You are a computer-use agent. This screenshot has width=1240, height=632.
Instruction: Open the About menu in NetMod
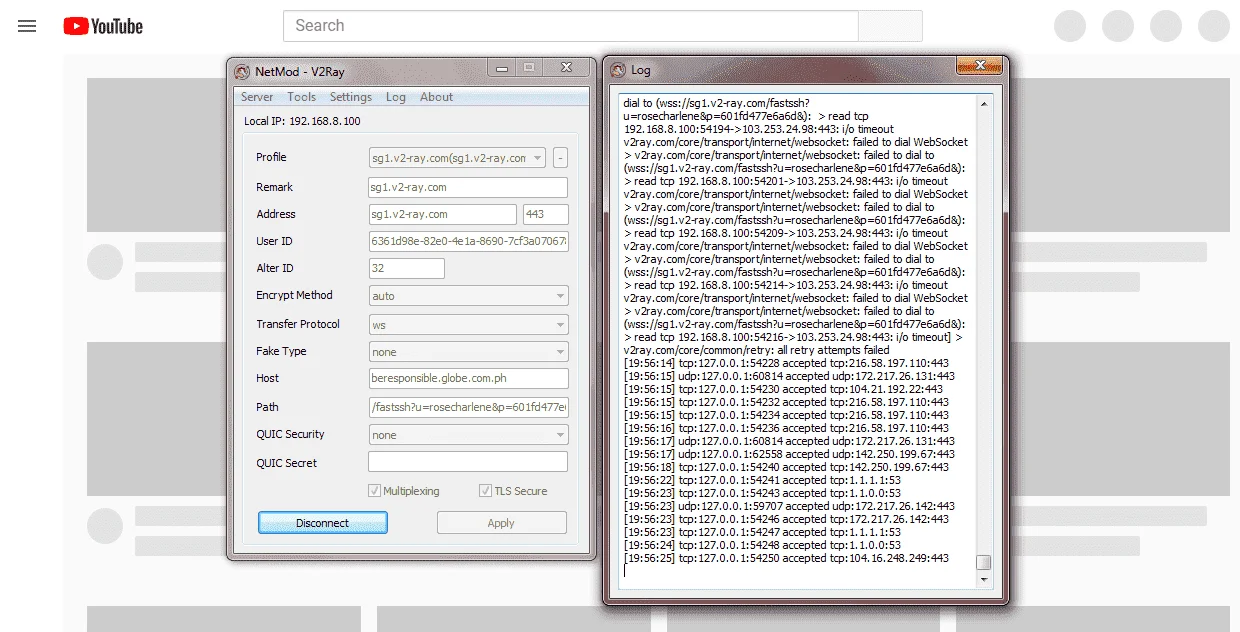436,97
